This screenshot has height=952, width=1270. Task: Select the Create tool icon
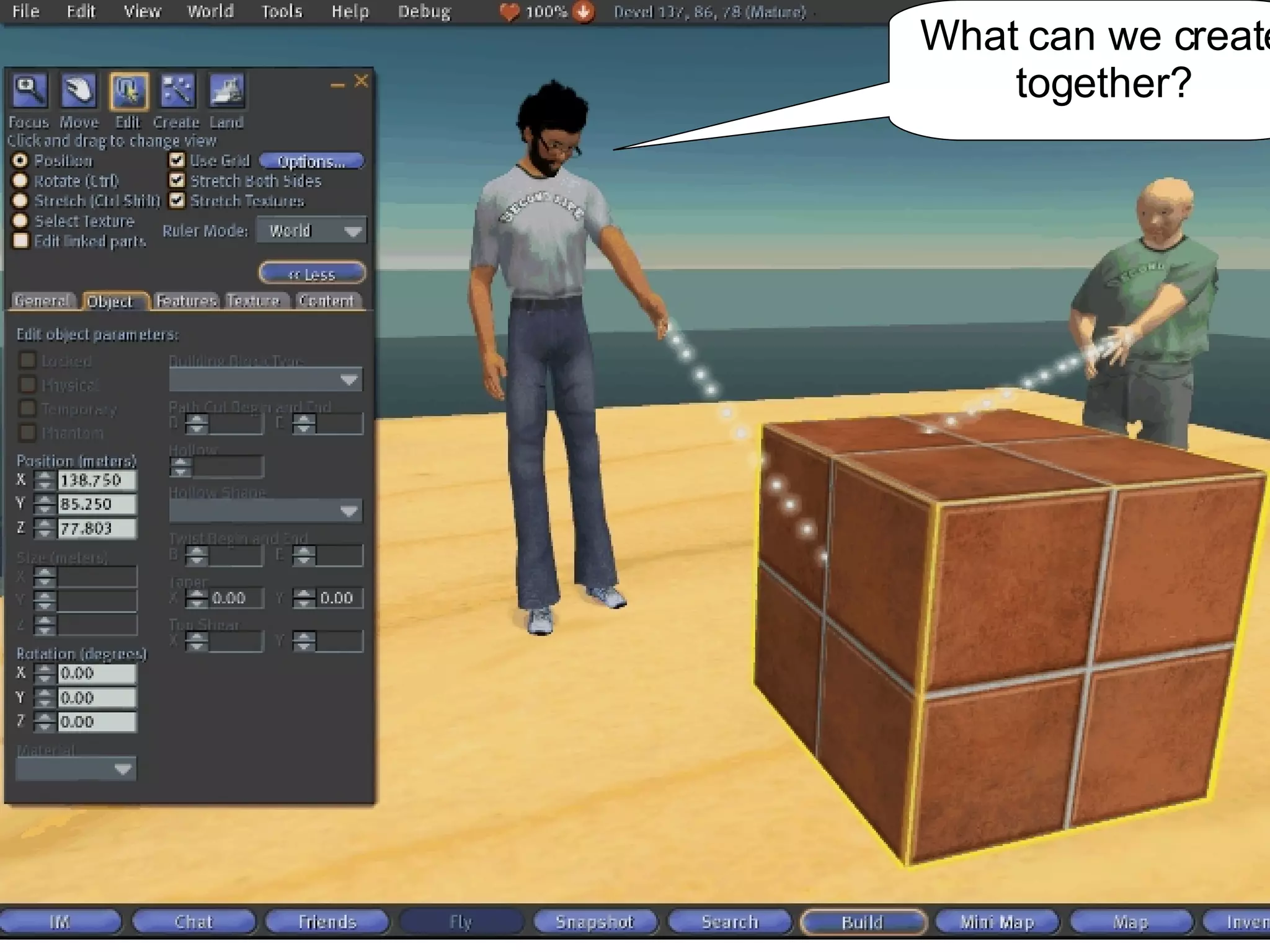(177, 91)
